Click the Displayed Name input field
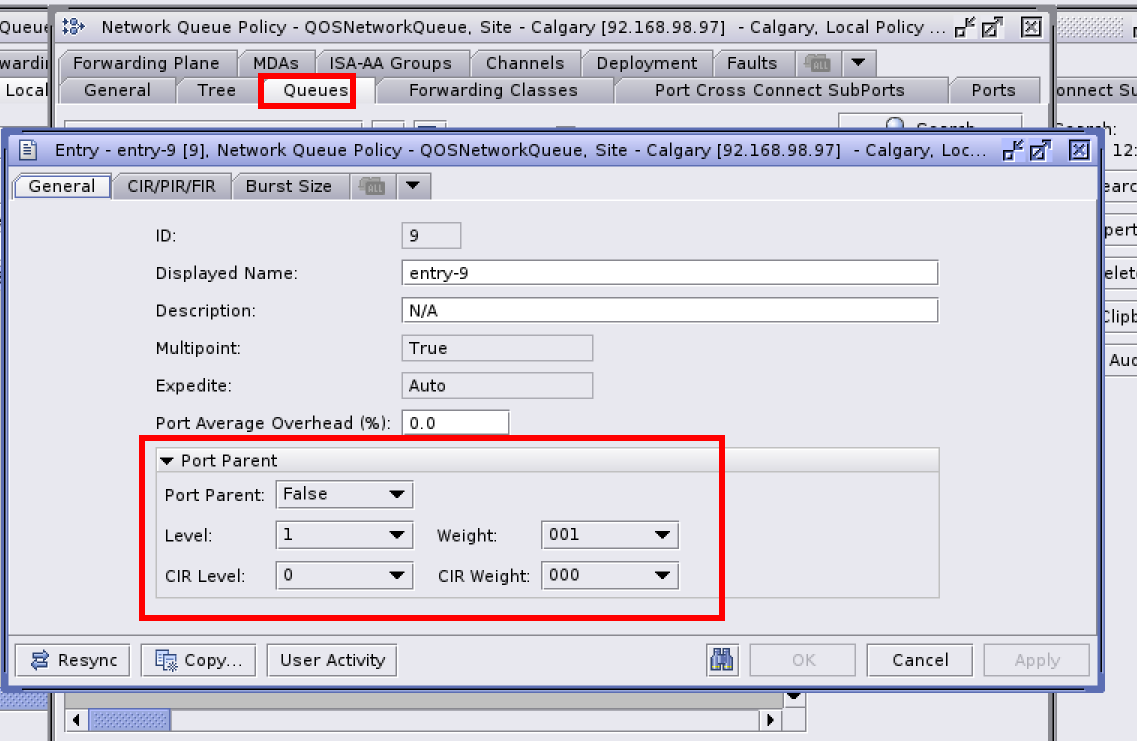1137x741 pixels. [x=669, y=273]
